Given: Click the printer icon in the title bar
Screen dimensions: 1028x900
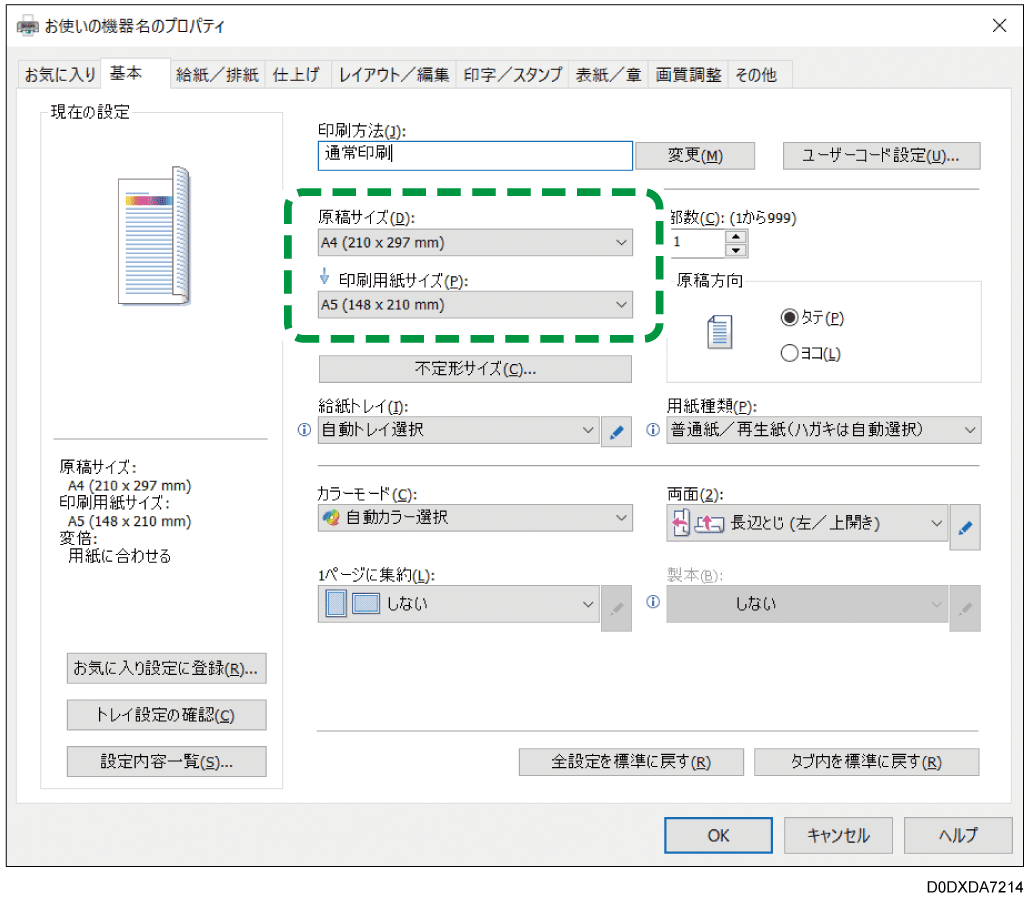Looking at the screenshot, I should click(27, 25).
